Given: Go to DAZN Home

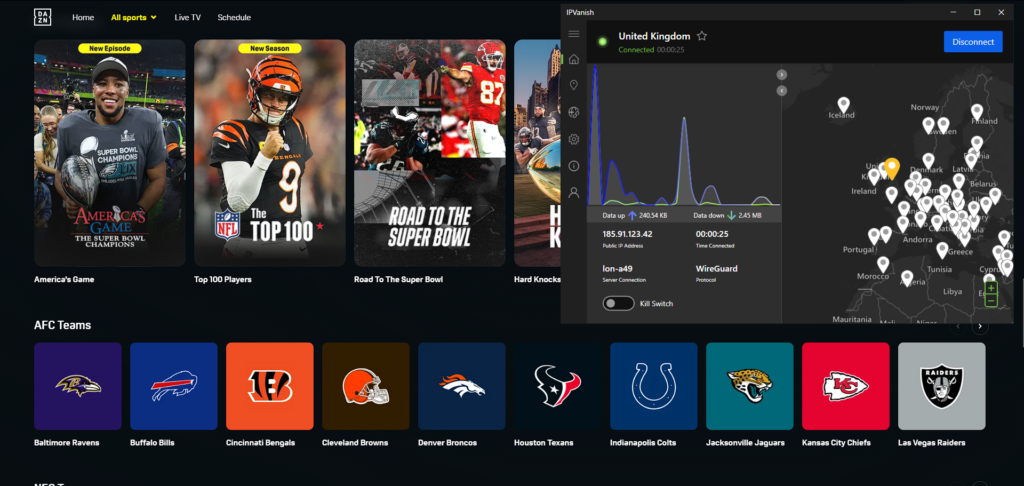Looking at the screenshot, I should click(83, 18).
